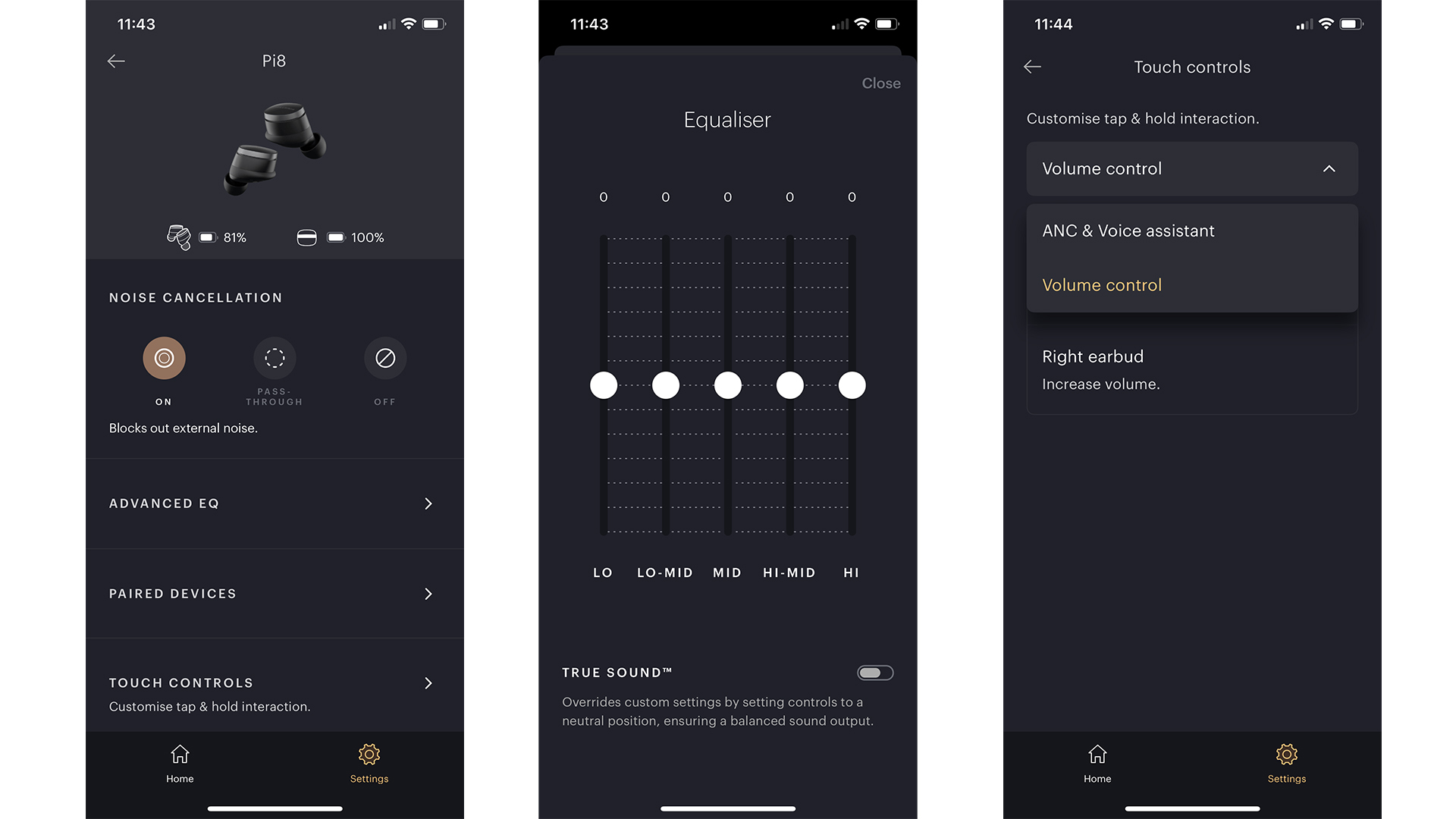Click the earbud battery status icon
This screenshot has height=819, width=1456.
click(178, 237)
